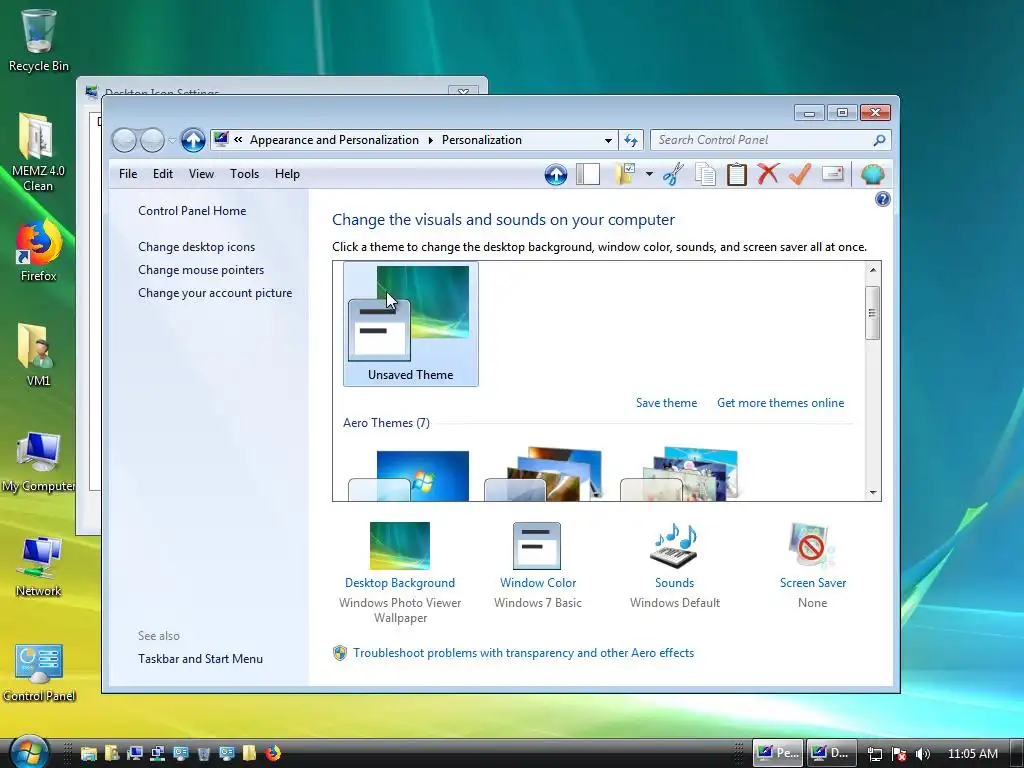The image size is (1024, 768).
Task: Expand the address bar history dropdown
Action: click(608, 140)
